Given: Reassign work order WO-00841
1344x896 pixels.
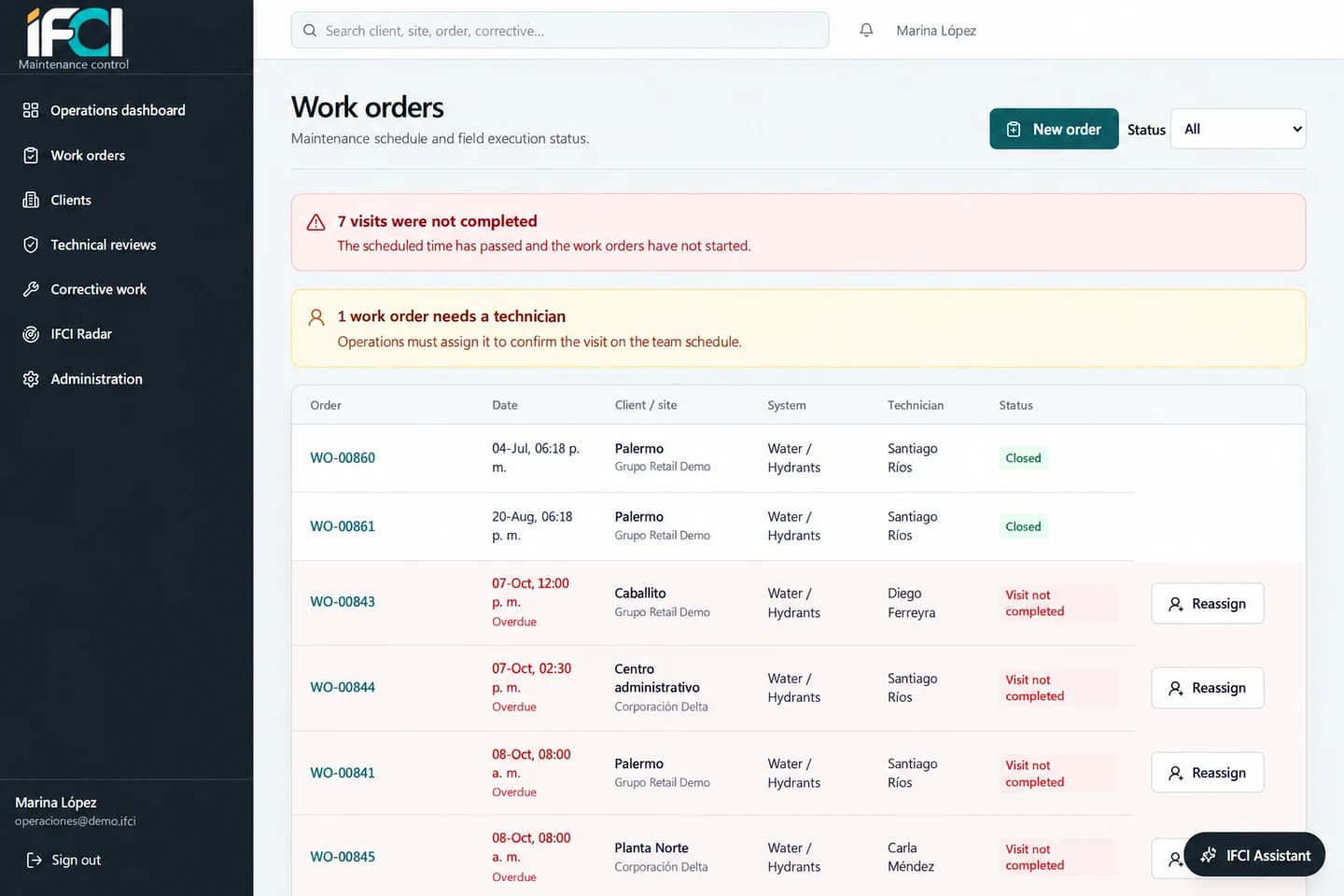Looking at the screenshot, I should pyautogui.click(x=1208, y=773).
